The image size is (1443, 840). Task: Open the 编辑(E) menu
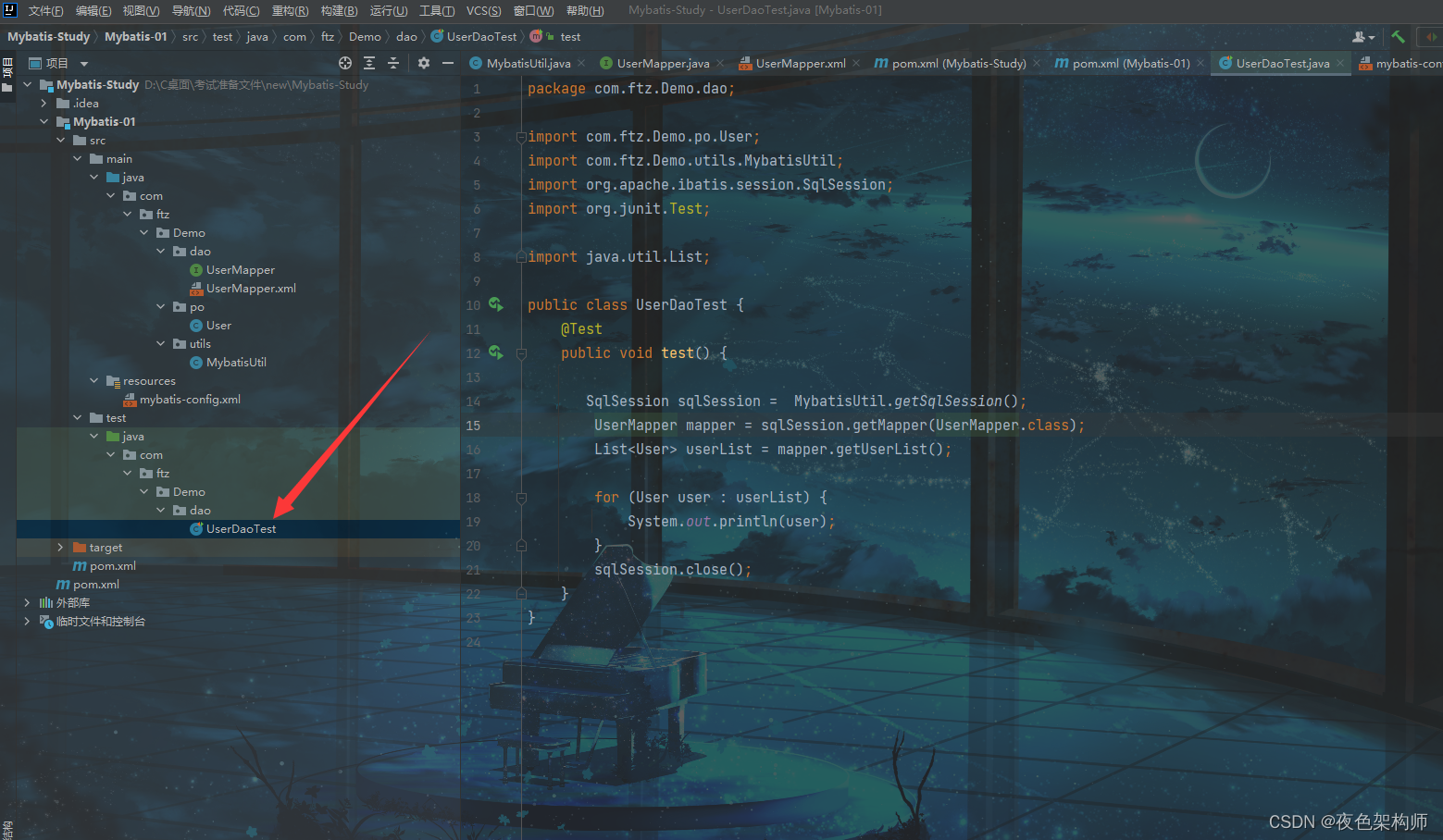93,11
